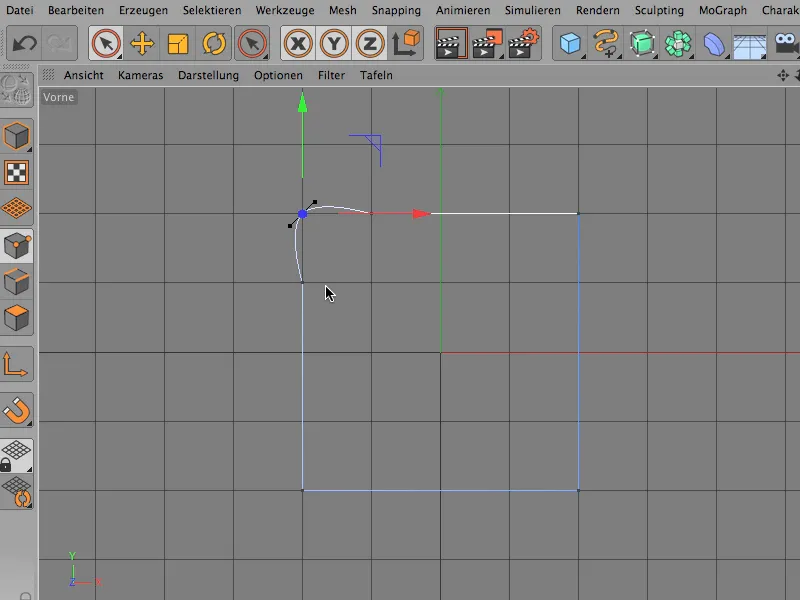The width and height of the screenshot is (800, 600).
Task: Enable the axis modification tool
Action: (16, 364)
